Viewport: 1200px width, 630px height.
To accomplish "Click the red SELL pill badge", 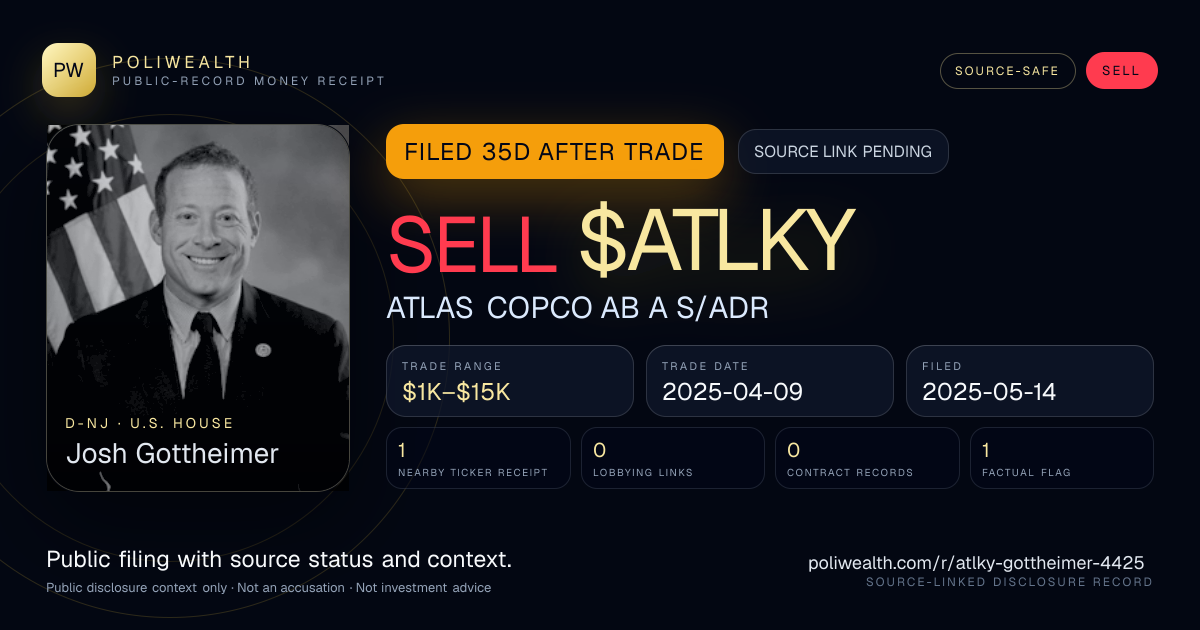I will point(1121,71).
